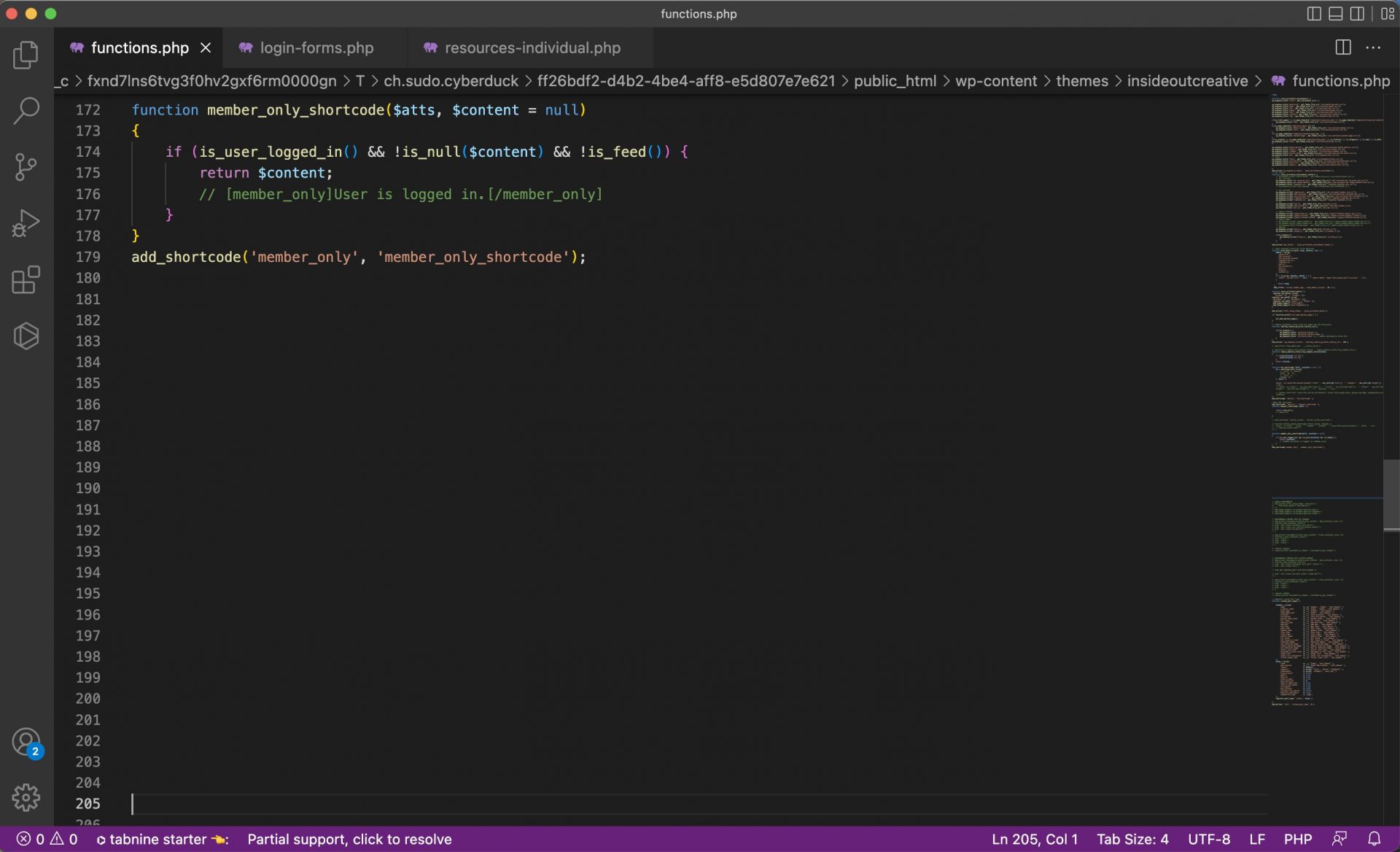
Task: Click breadcrumb fxnd7lns6tvg3f0hv2gxf6rm0000gn
Action: point(211,81)
